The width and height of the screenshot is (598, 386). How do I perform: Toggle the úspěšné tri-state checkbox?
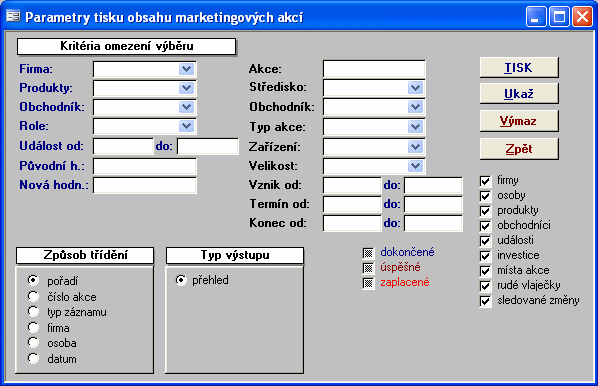pos(368,268)
